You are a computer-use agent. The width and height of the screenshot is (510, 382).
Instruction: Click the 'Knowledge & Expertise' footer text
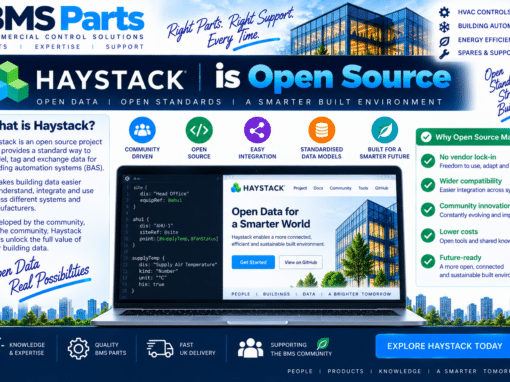[27, 349]
